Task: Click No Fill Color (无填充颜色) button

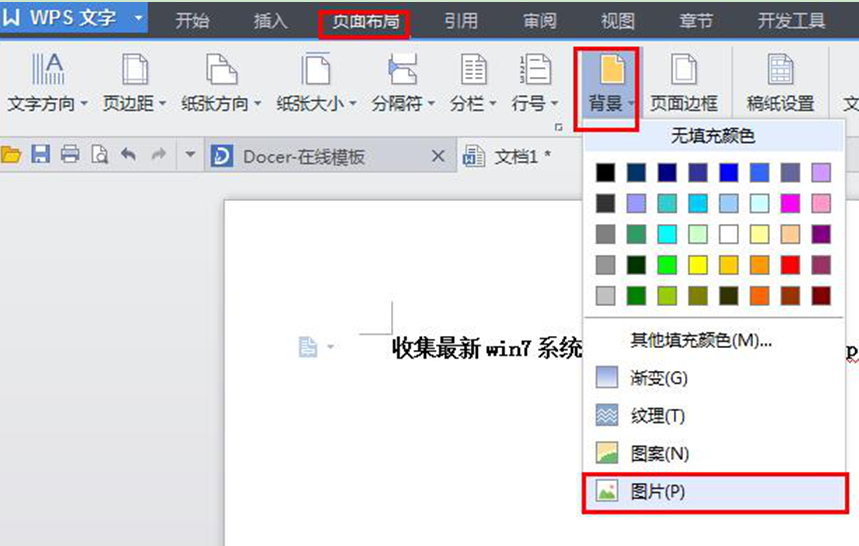Action: coord(713,136)
